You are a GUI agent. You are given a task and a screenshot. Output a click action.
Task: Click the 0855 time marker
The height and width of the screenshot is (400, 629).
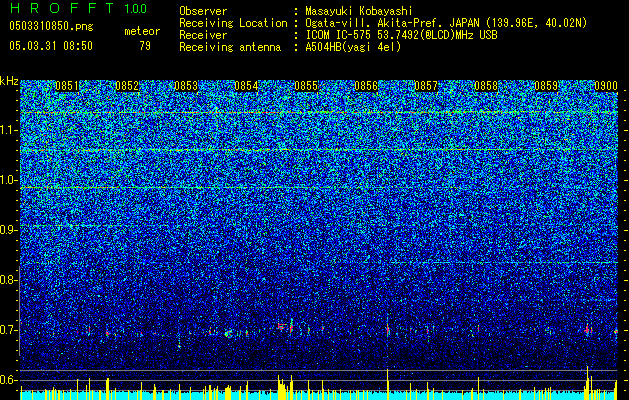click(x=306, y=86)
